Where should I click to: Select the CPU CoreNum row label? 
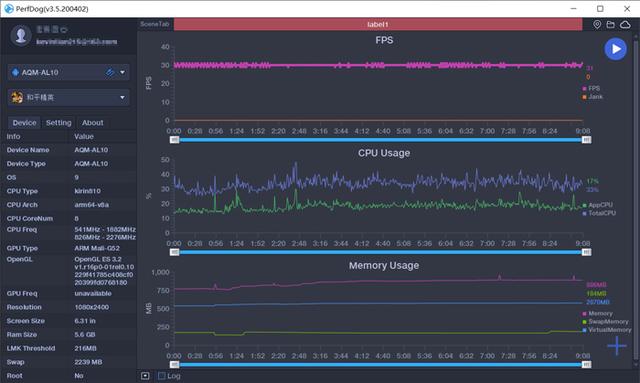point(29,218)
